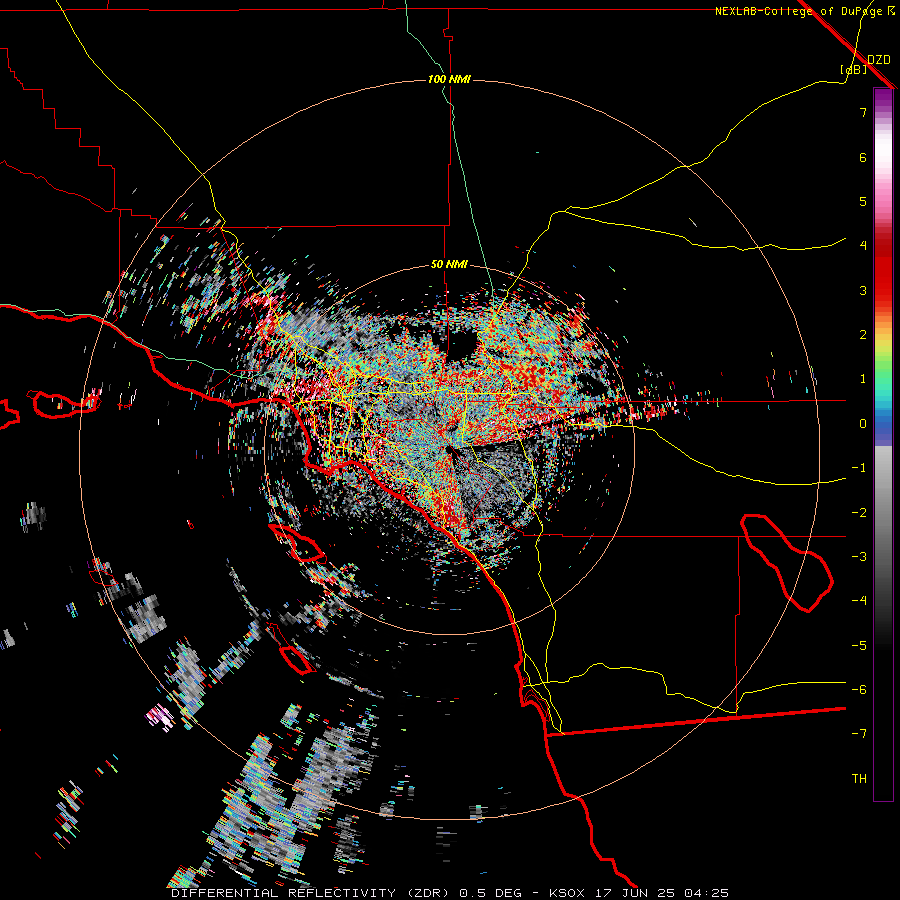Image resolution: width=900 pixels, height=900 pixels.
Task: Click the -5 value on the color scale
Action: (x=859, y=646)
